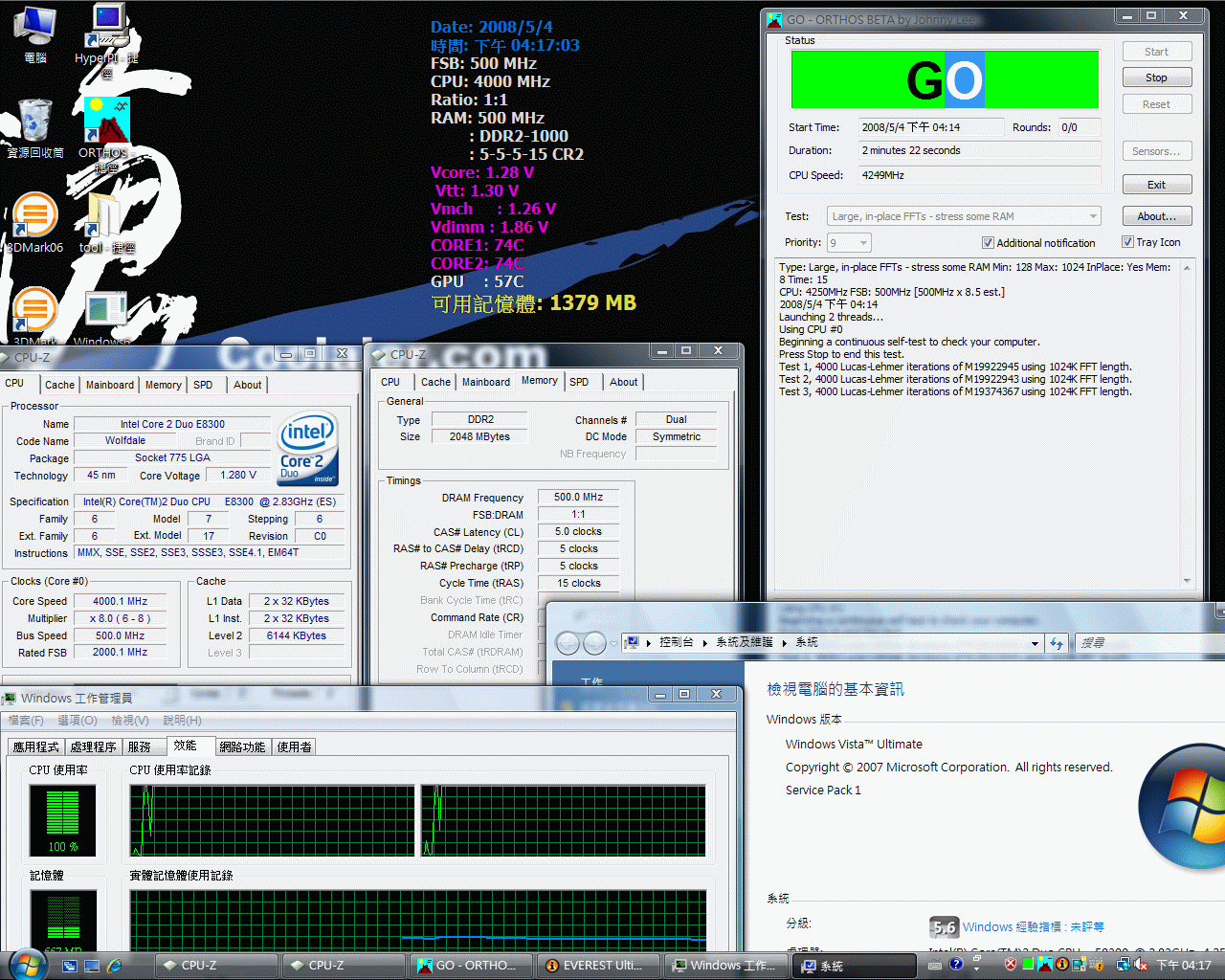Click the CPU usage 100% meter
The width and height of the screenshot is (1225, 980).
coord(63,820)
